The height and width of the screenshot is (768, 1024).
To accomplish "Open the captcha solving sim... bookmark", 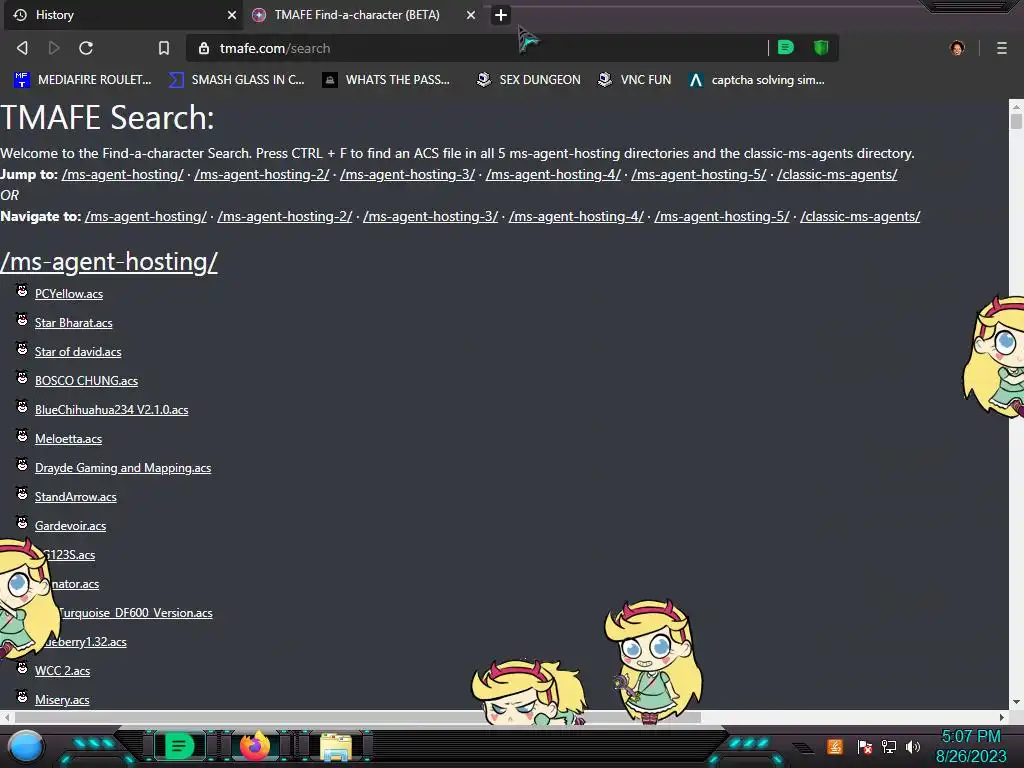I will (757, 80).
